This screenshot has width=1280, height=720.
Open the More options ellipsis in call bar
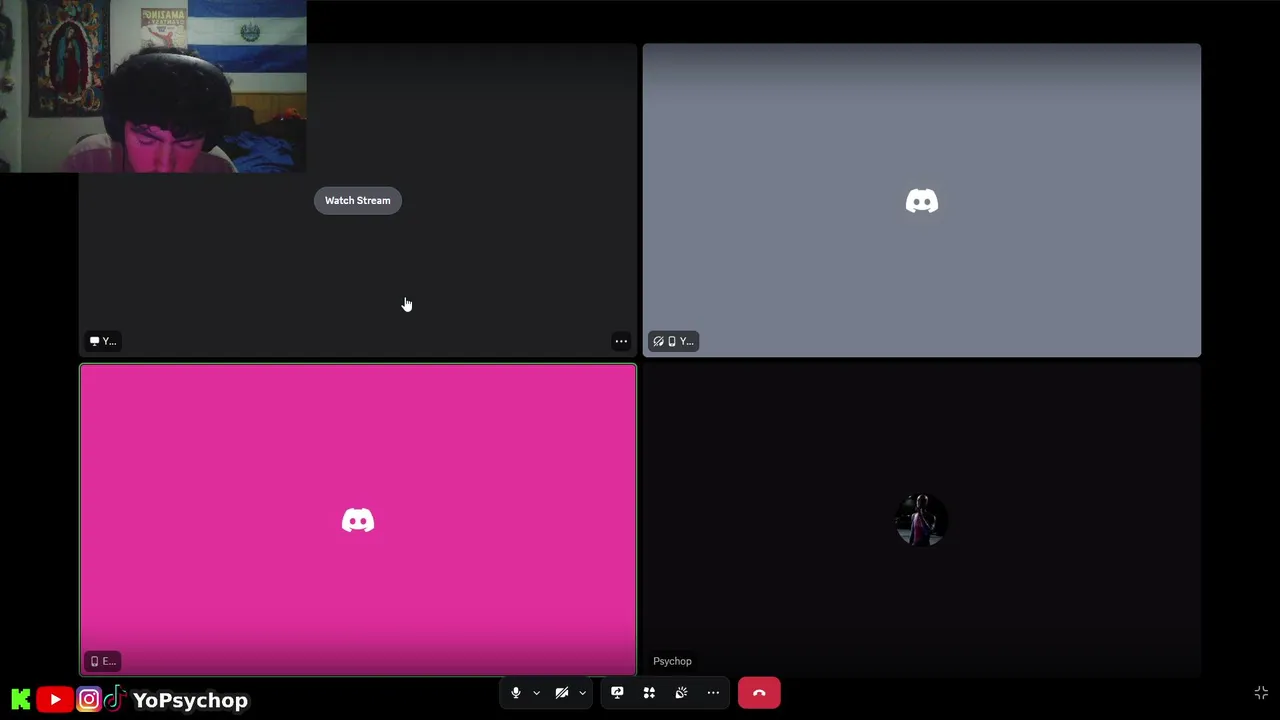point(713,693)
